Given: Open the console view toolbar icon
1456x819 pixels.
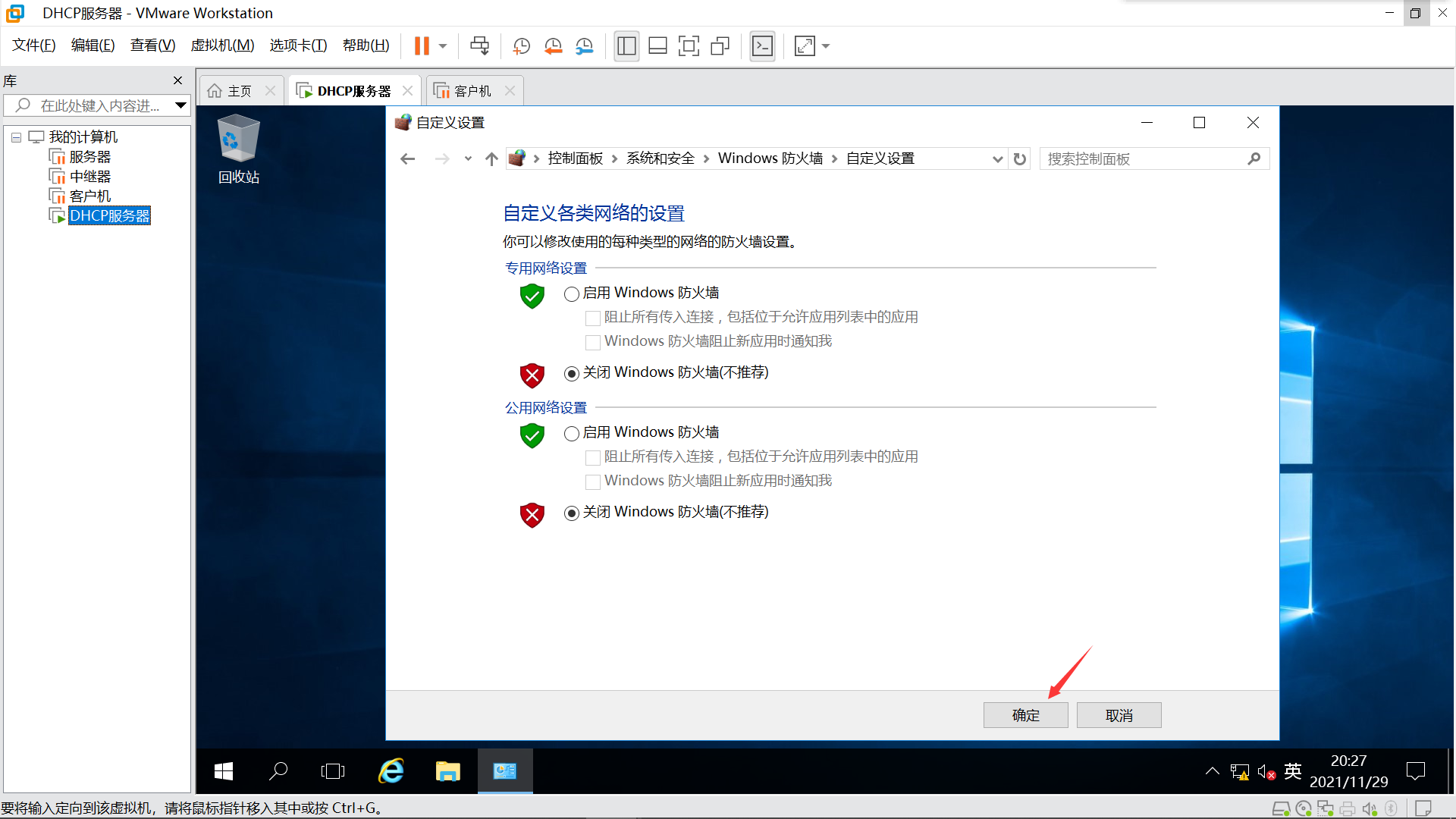Looking at the screenshot, I should click(762, 46).
